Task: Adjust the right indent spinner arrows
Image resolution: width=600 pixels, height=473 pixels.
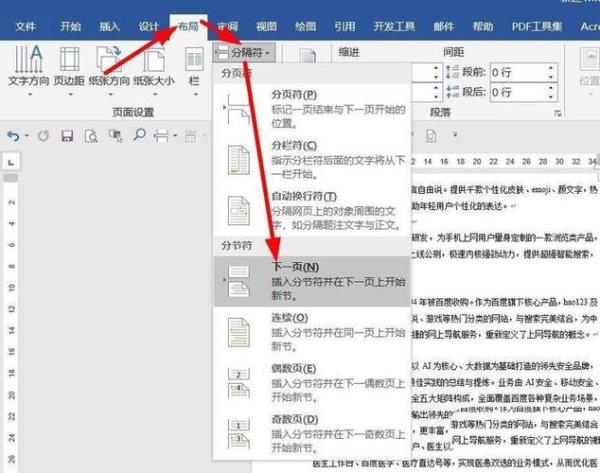Action: [x=436, y=92]
